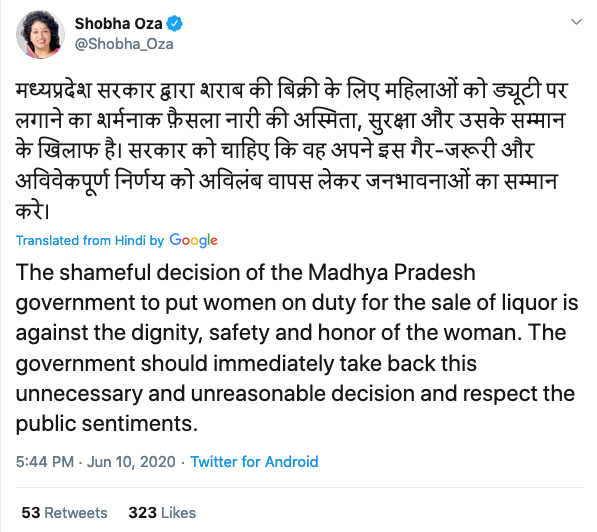
Task: Select "Translated from Hindi by" label
Action: click(90, 240)
